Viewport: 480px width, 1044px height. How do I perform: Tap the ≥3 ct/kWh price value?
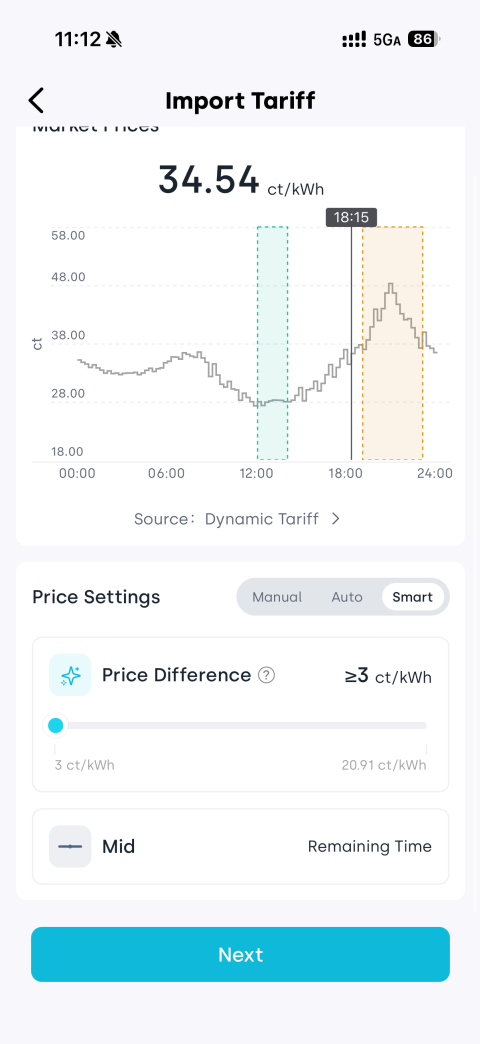[x=388, y=676]
